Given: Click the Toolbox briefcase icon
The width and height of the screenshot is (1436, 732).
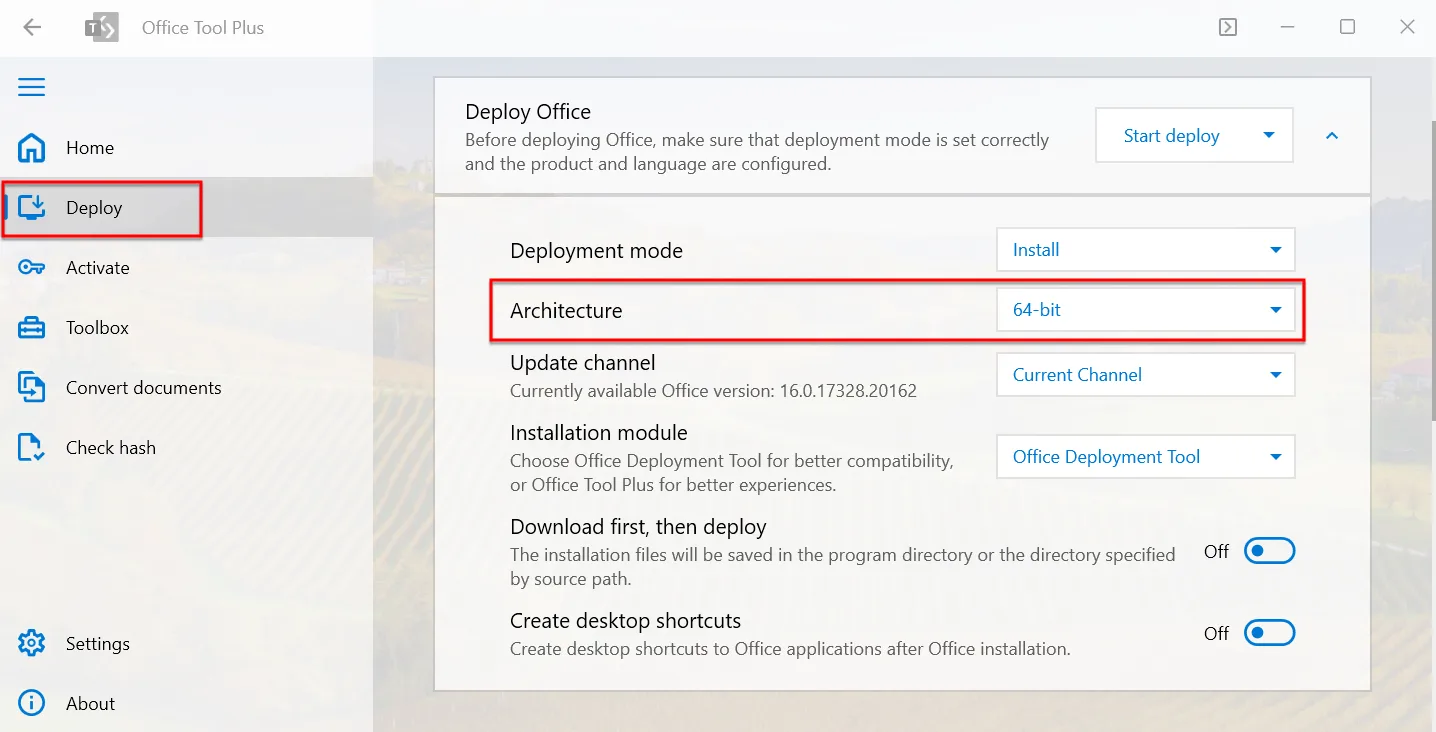Looking at the screenshot, I should [32, 328].
